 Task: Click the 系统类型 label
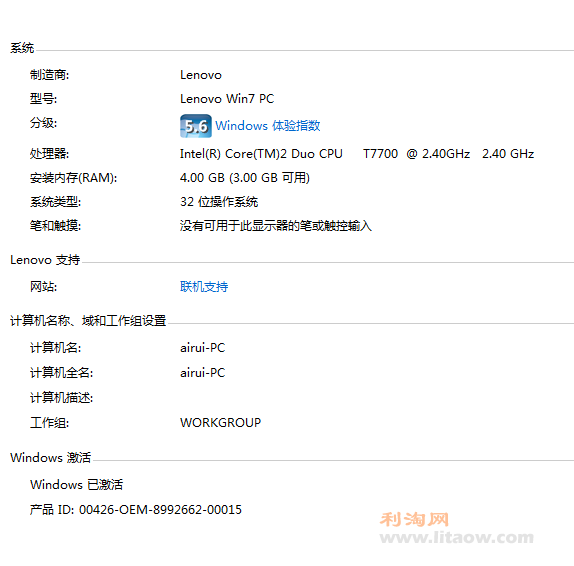coord(56,202)
